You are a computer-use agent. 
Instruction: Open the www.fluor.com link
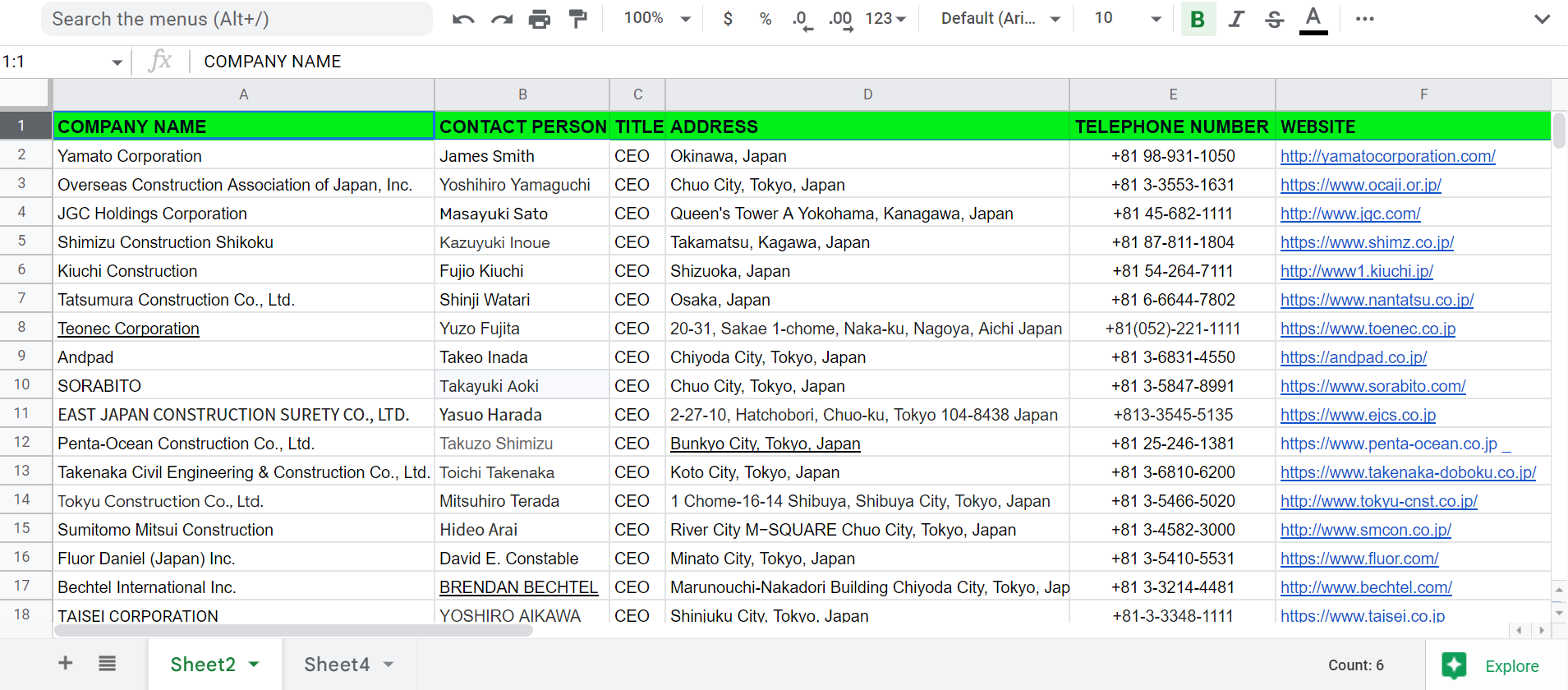point(1359,559)
